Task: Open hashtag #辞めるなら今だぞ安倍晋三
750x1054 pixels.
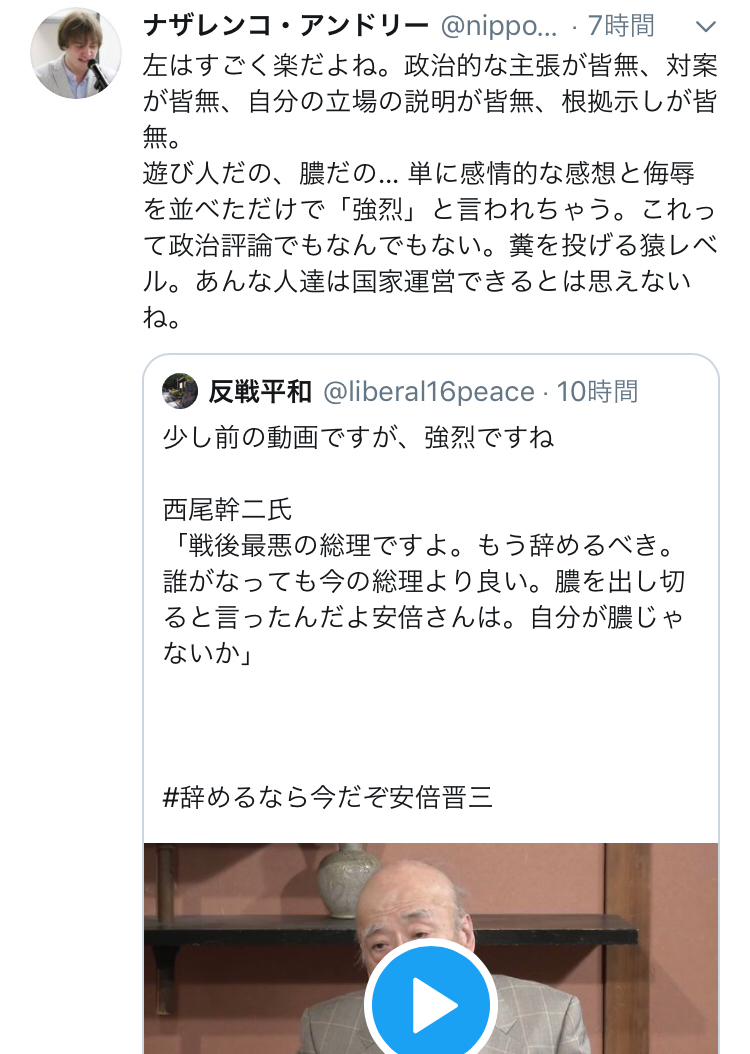Action: pos(328,797)
